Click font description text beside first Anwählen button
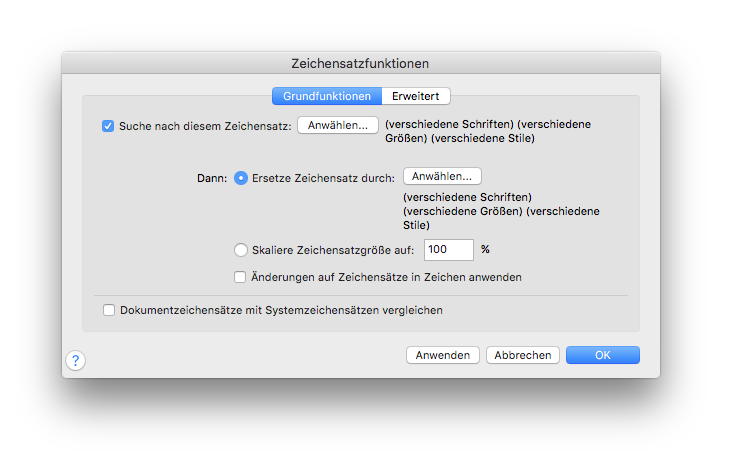This screenshot has width=748, height=451. click(488, 131)
